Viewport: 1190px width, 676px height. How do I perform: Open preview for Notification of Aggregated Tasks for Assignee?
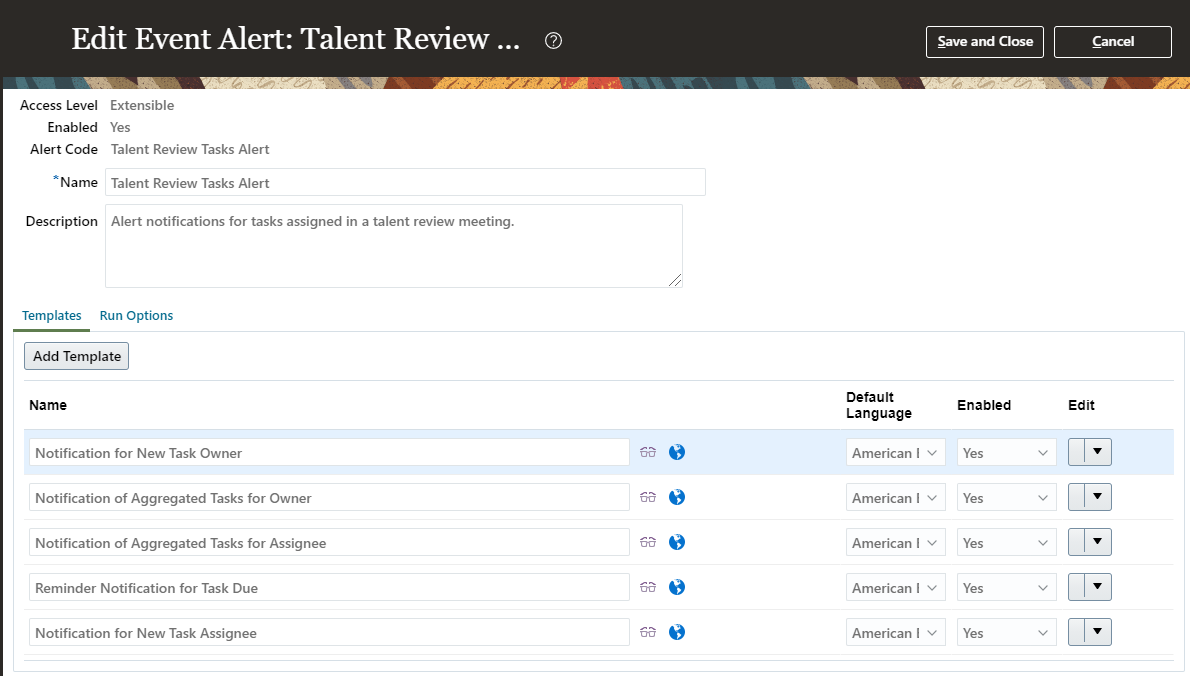click(x=648, y=542)
